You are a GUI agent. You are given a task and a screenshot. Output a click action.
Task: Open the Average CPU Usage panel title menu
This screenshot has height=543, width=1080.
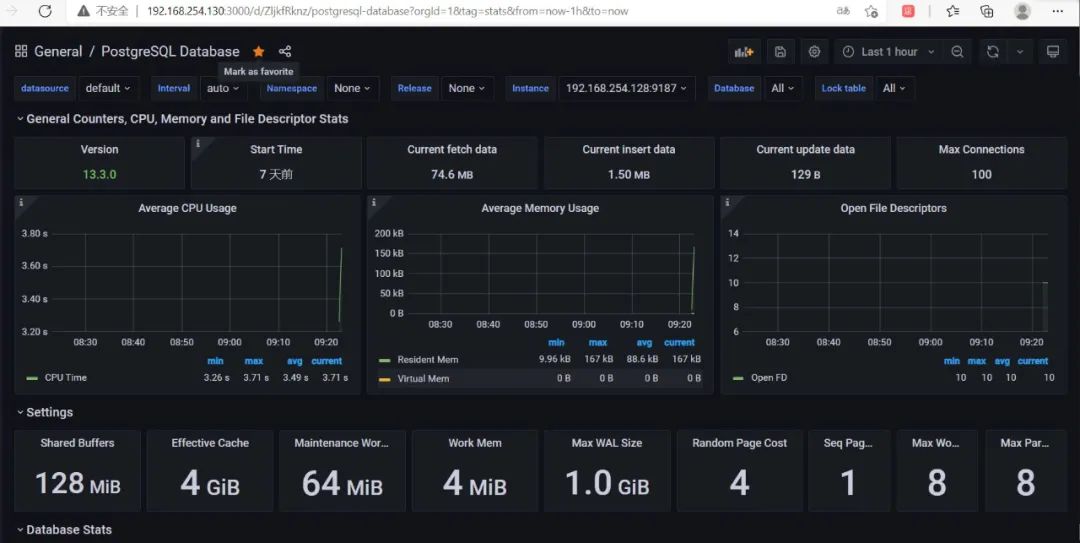pyautogui.click(x=187, y=208)
